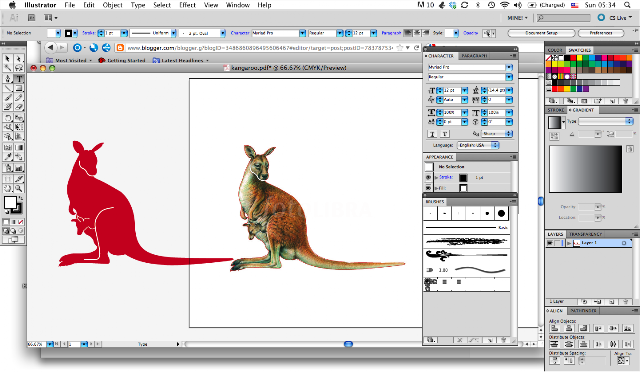Expand Stroke row in Appearance panel
Viewport: 640px width, 373px height.
point(436,178)
